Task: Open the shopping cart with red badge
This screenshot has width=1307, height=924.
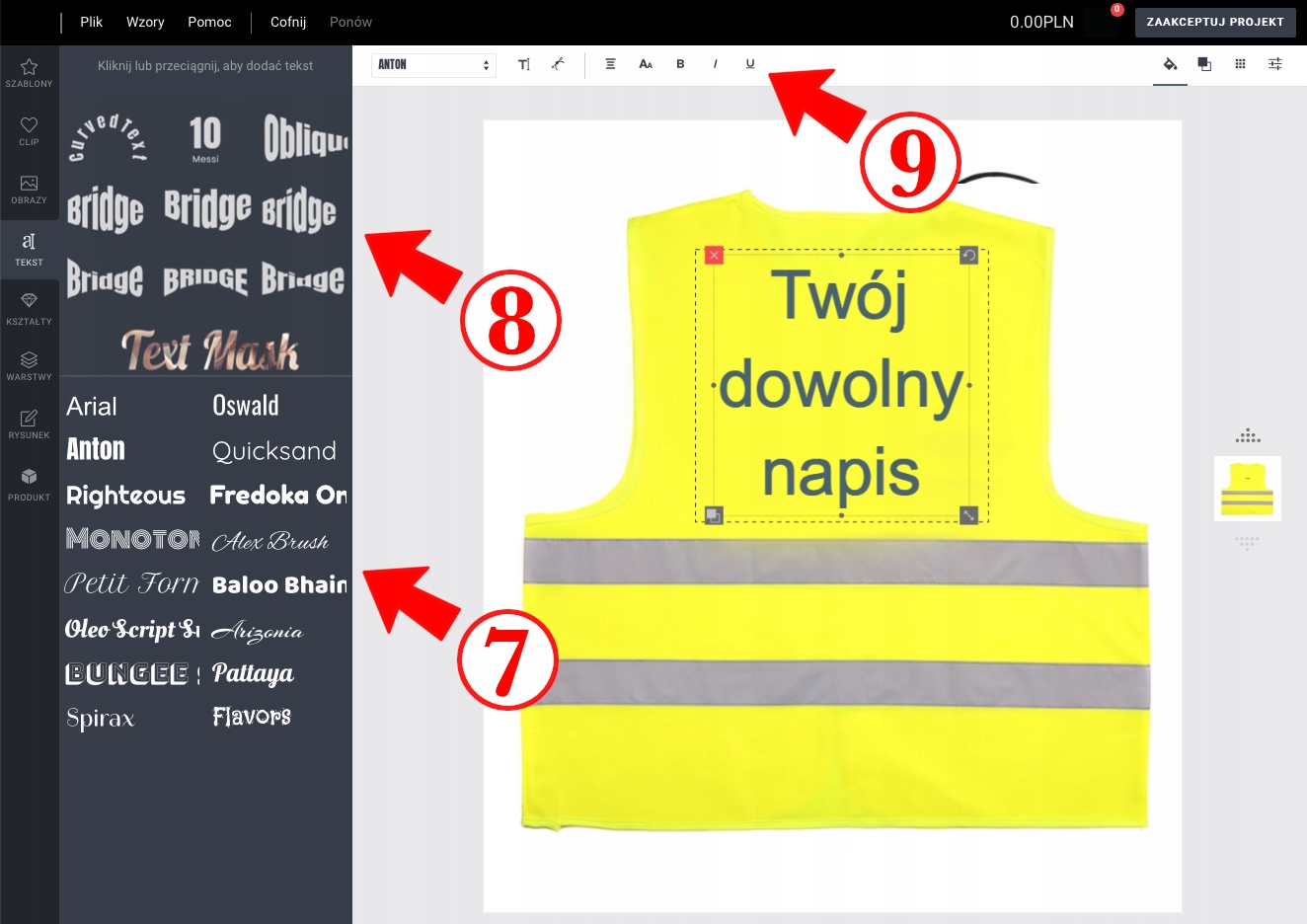Action: [x=1102, y=22]
